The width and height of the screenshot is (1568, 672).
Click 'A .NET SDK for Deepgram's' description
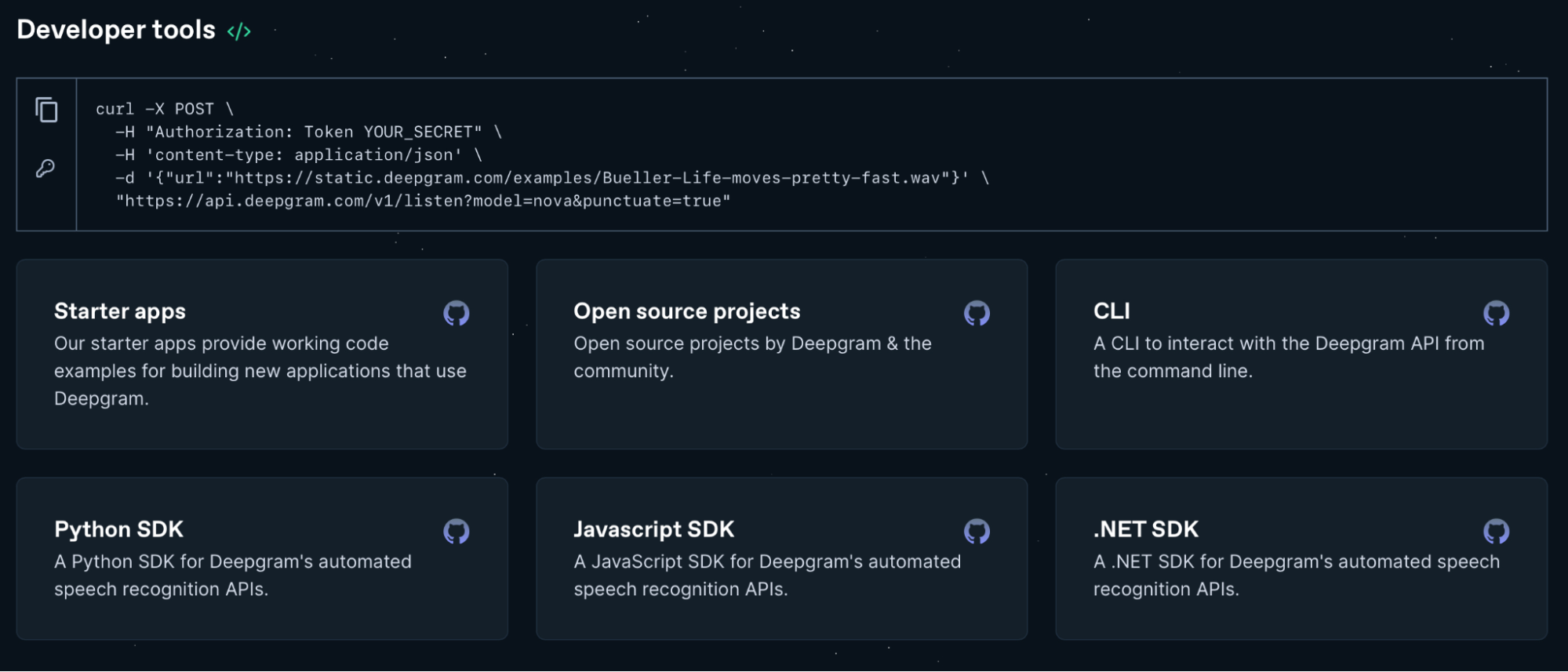click(x=1297, y=575)
